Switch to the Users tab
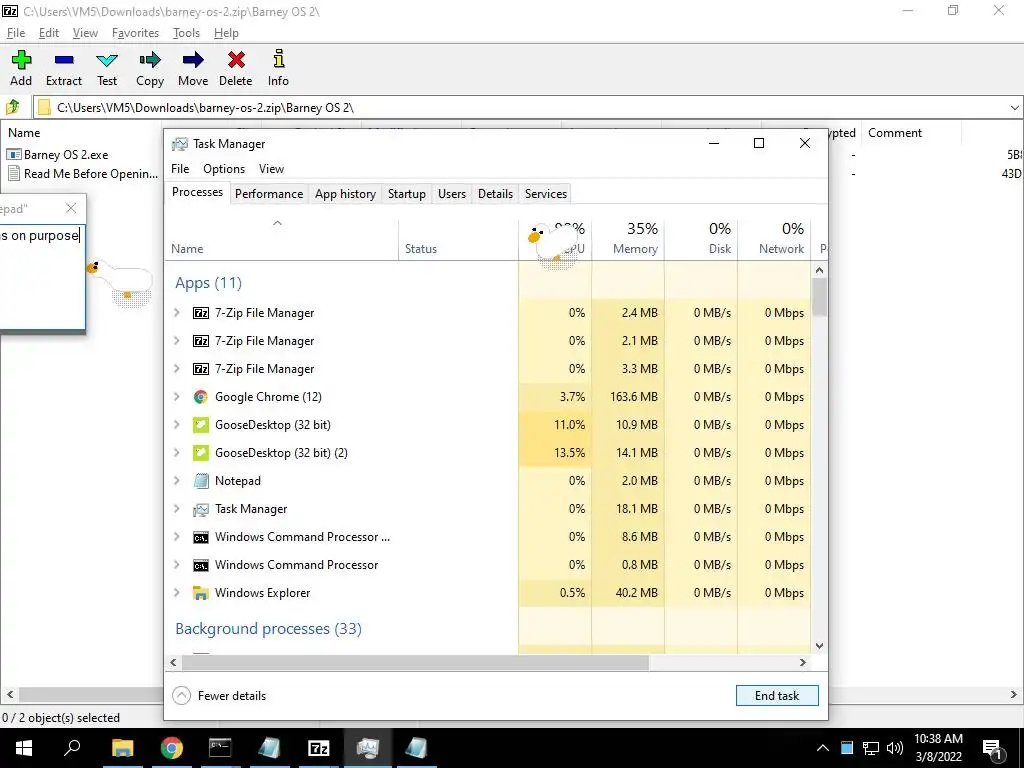 click(452, 194)
